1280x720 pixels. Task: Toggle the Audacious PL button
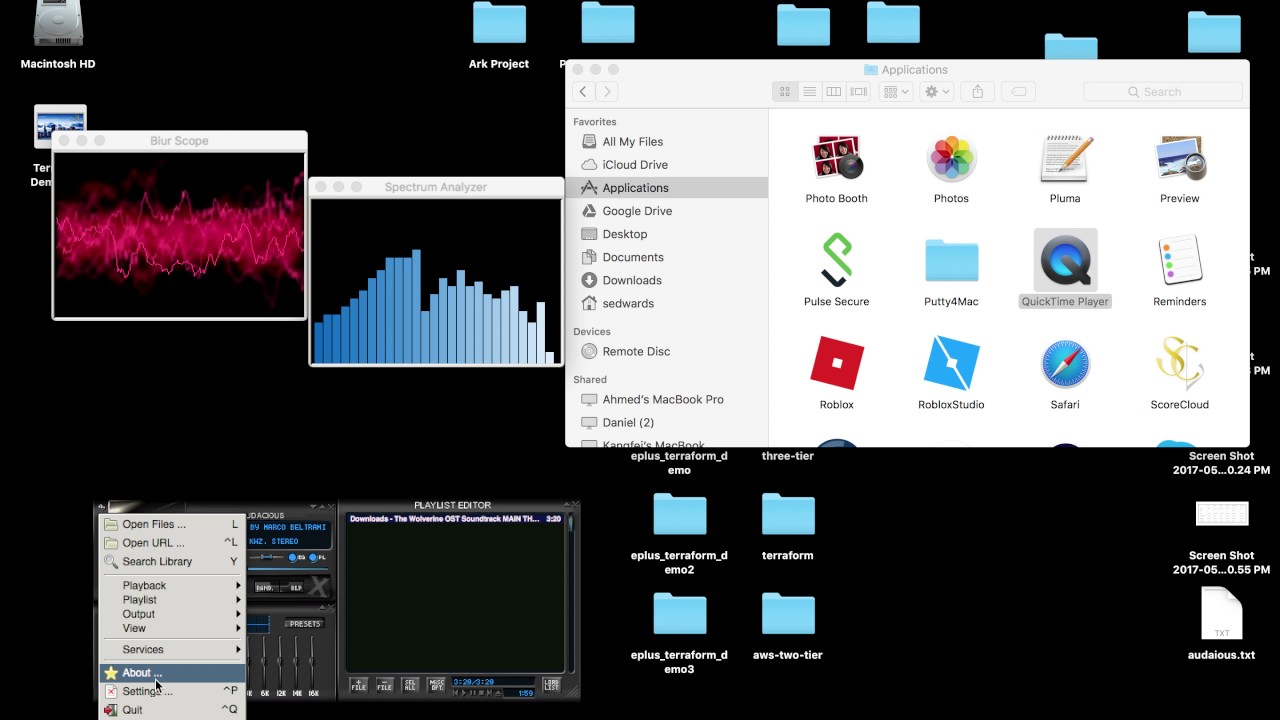tap(317, 557)
